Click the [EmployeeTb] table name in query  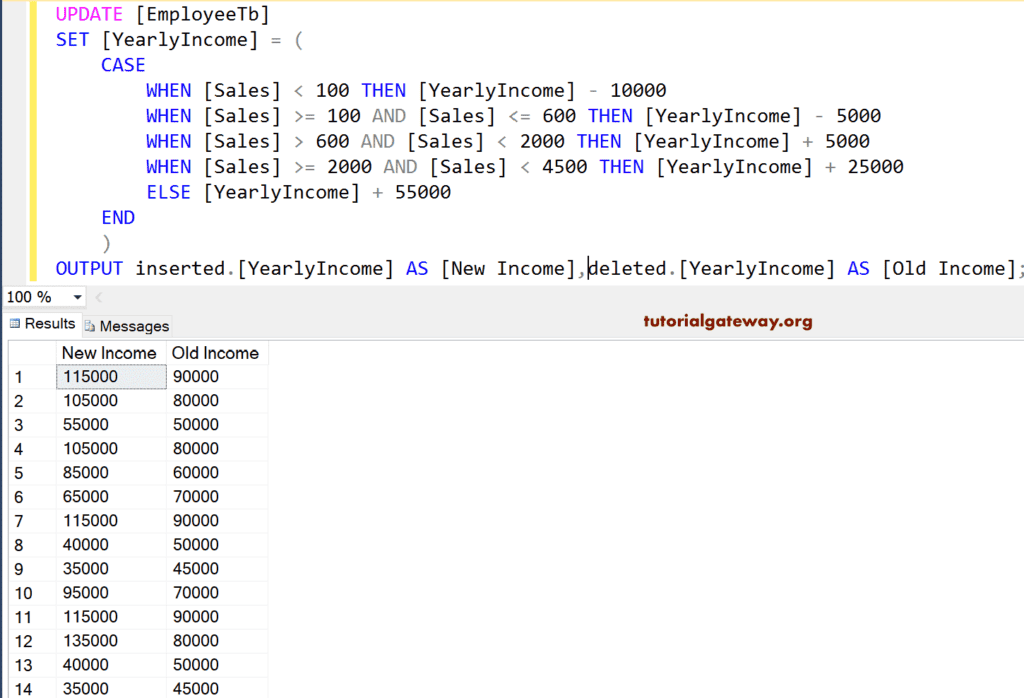(202, 14)
